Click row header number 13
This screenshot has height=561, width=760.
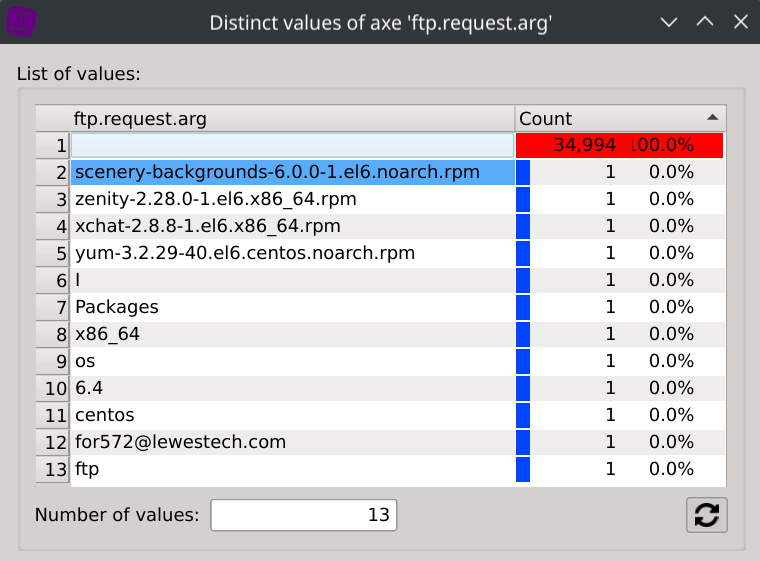(53, 468)
